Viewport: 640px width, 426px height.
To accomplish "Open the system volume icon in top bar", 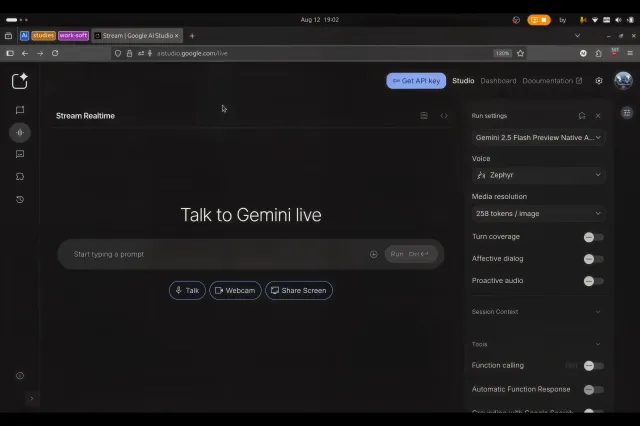I will coord(618,20).
